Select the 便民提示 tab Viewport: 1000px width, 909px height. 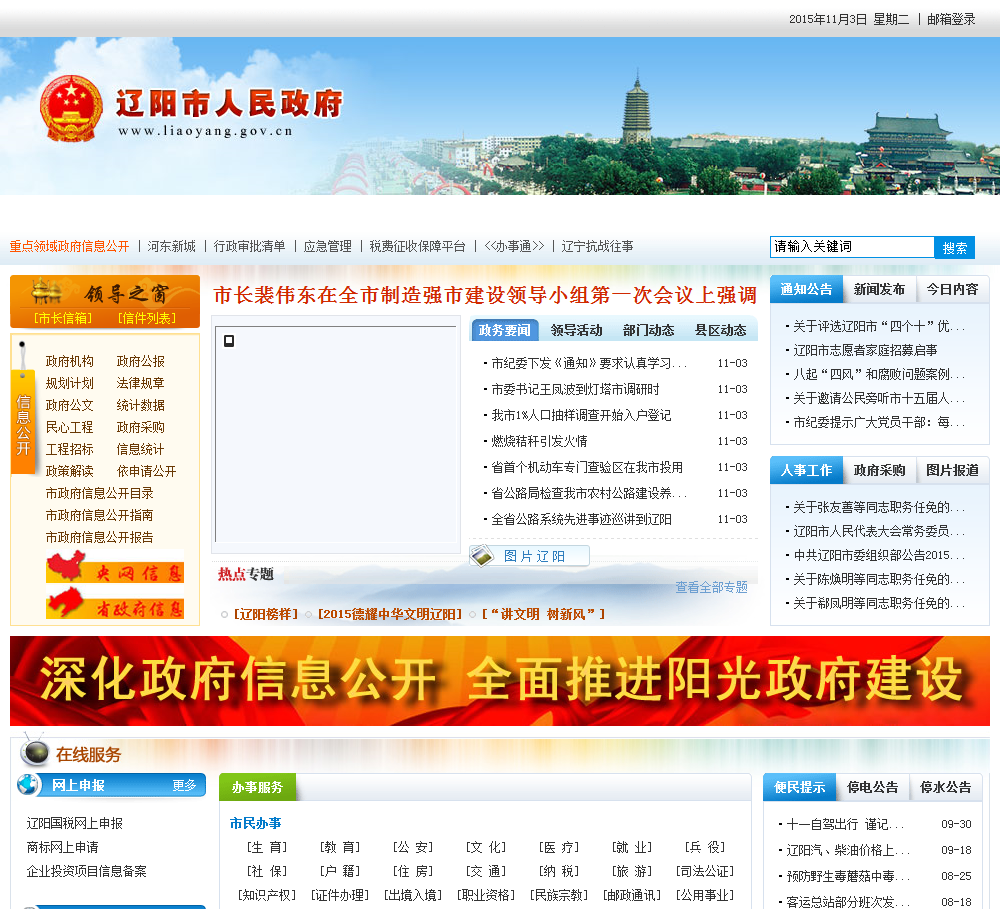[800, 787]
